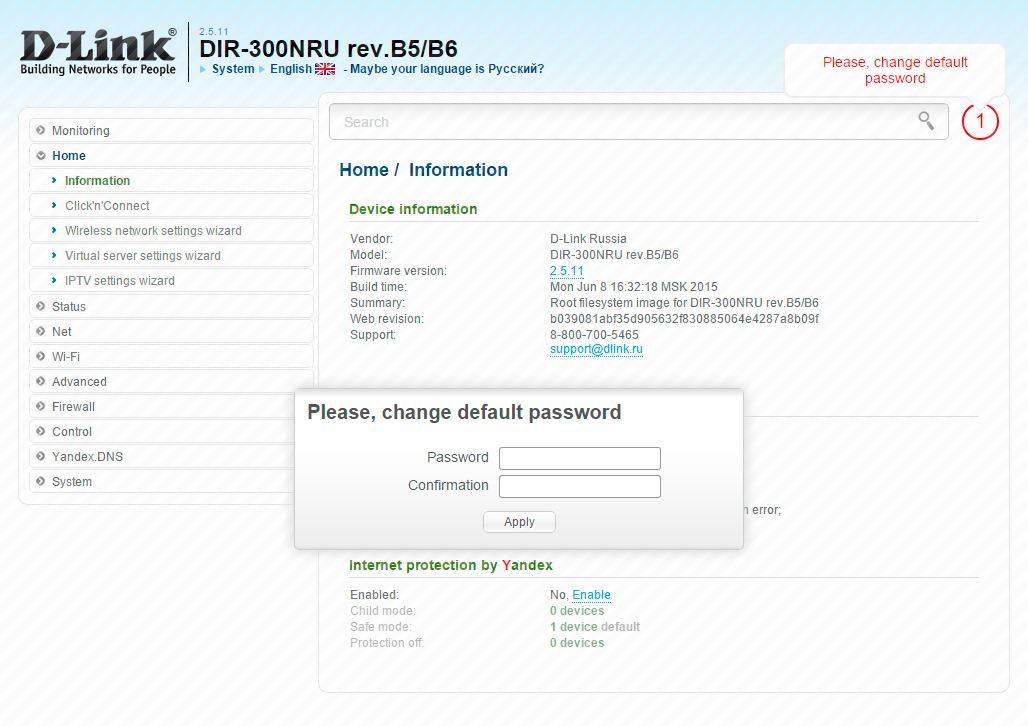Image resolution: width=1028 pixels, height=726 pixels.
Task: Expand the System section arrow icon in sidebar
Action: pyautogui.click(x=41, y=481)
